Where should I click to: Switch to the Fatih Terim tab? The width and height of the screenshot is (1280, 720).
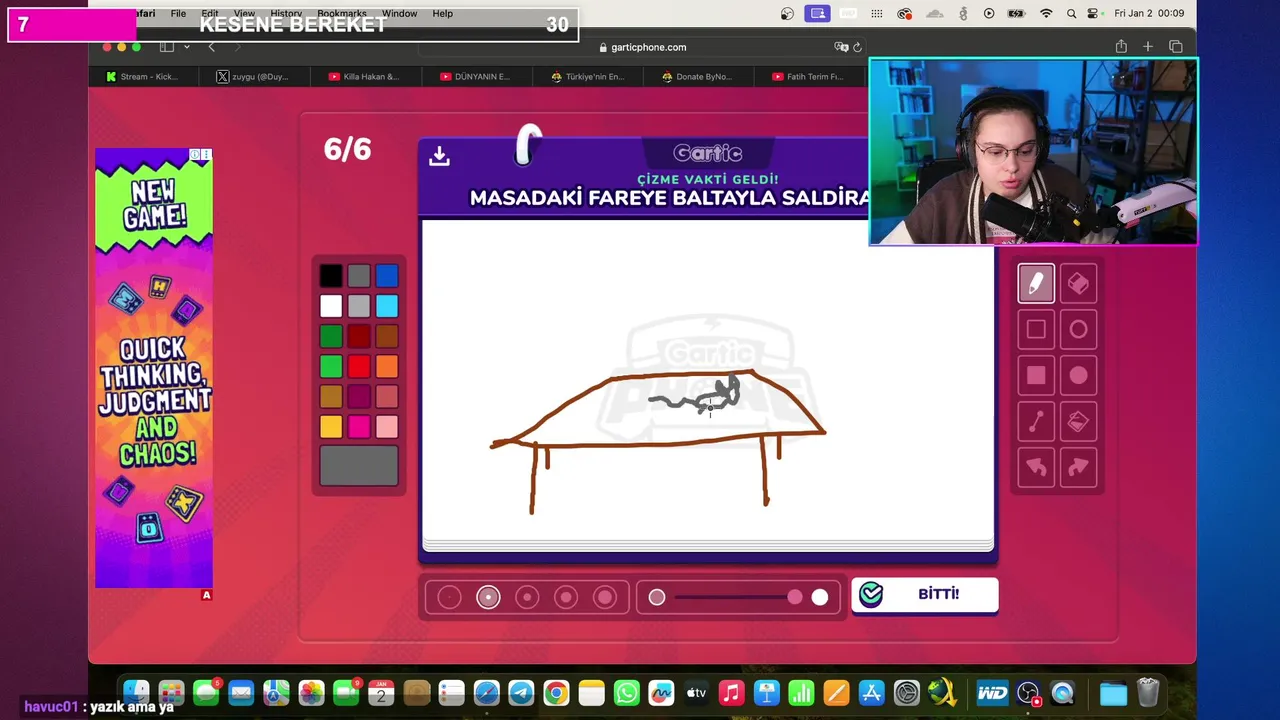tap(807, 76)
